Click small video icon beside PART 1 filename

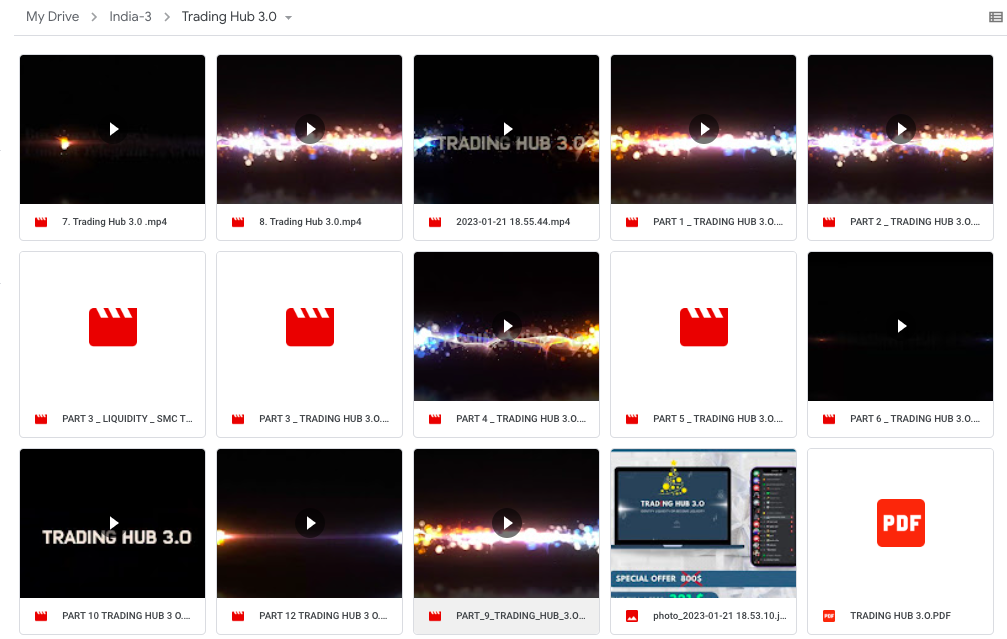[632, 222]
